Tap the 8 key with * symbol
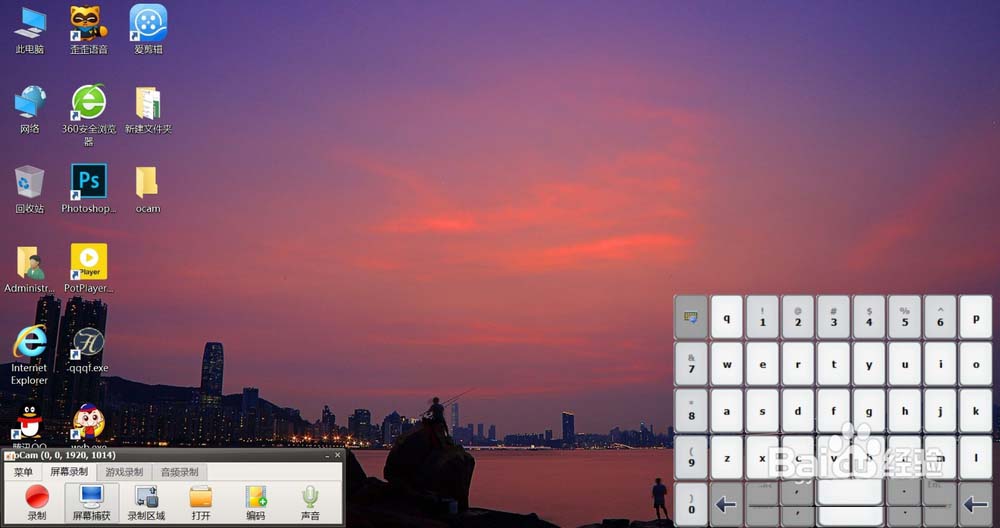This screenshot has width=1000, height=528. [691, 411]
